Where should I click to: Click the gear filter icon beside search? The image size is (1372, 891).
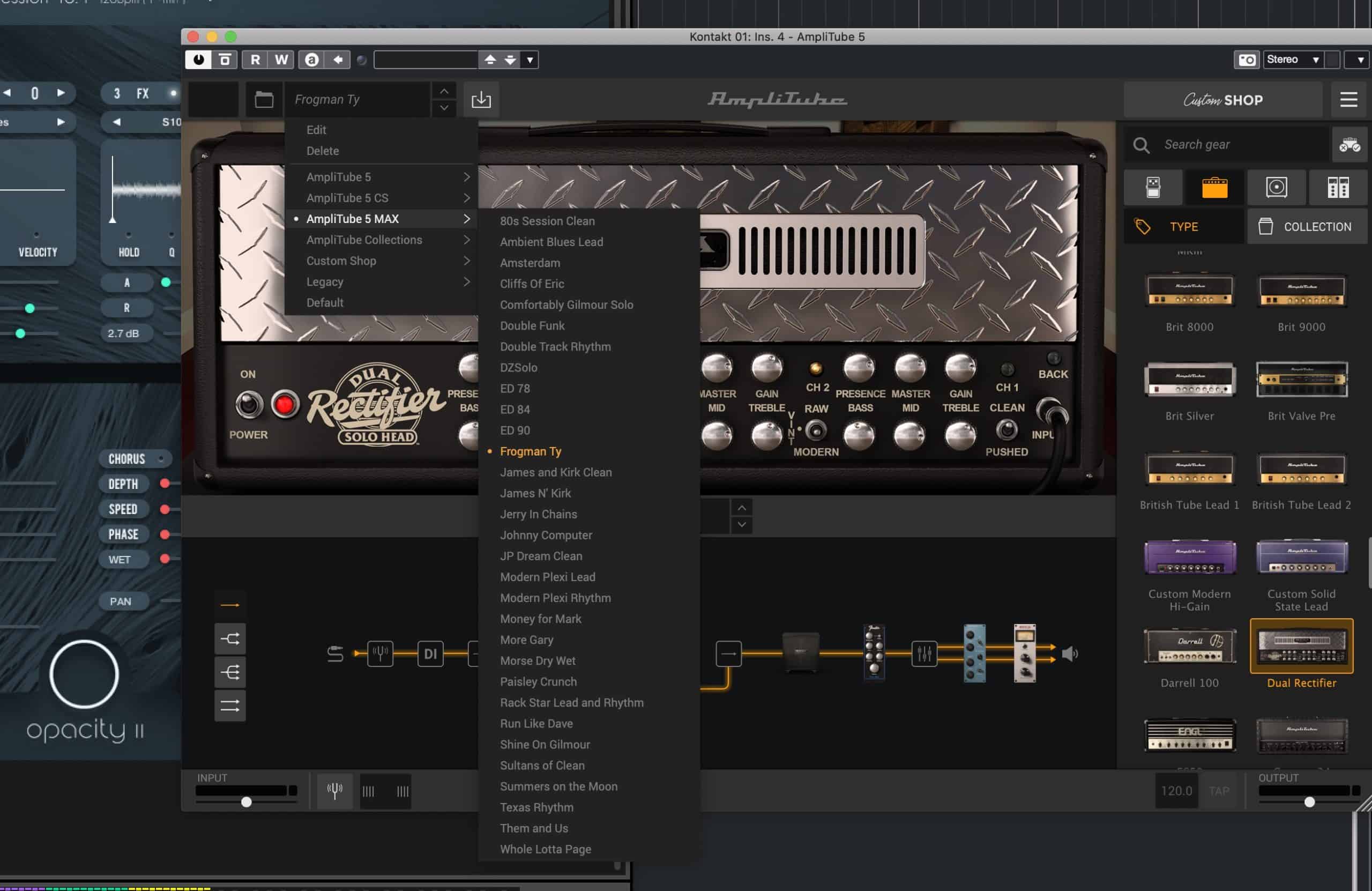pyautogui.click(x=1349, y=144)
